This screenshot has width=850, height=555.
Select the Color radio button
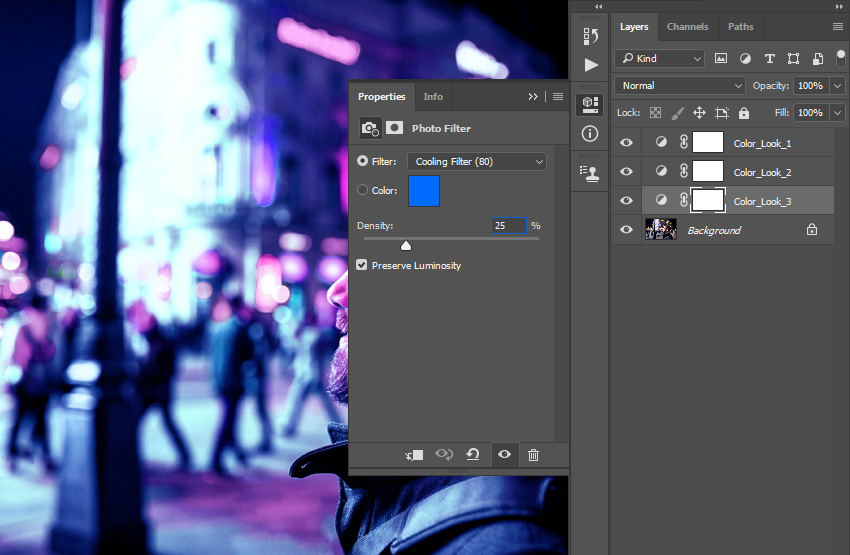362,190
